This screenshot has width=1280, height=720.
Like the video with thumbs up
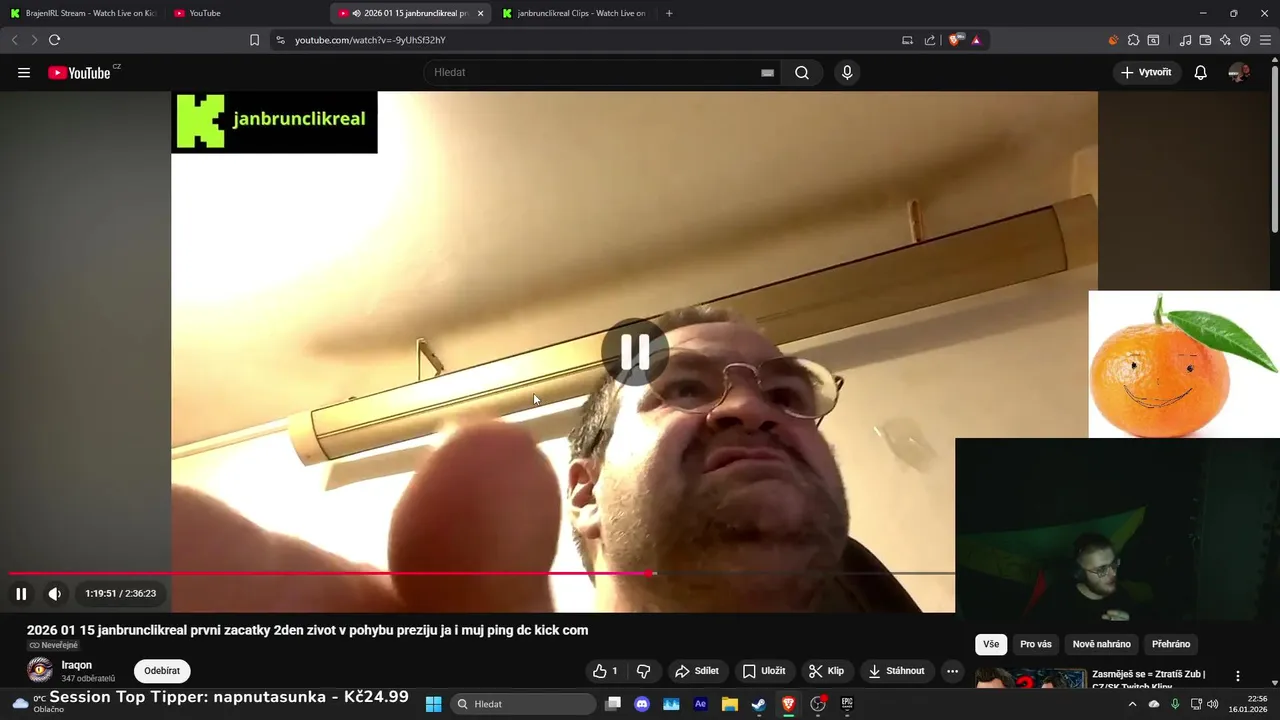pyautogui.click(x=605, y=671)
